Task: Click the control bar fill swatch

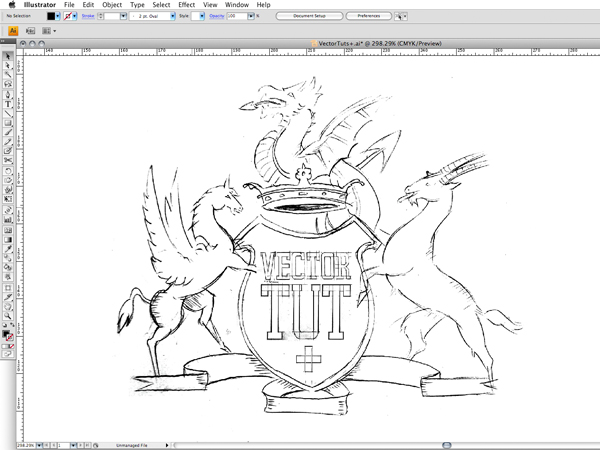Action: pos(51,16)
